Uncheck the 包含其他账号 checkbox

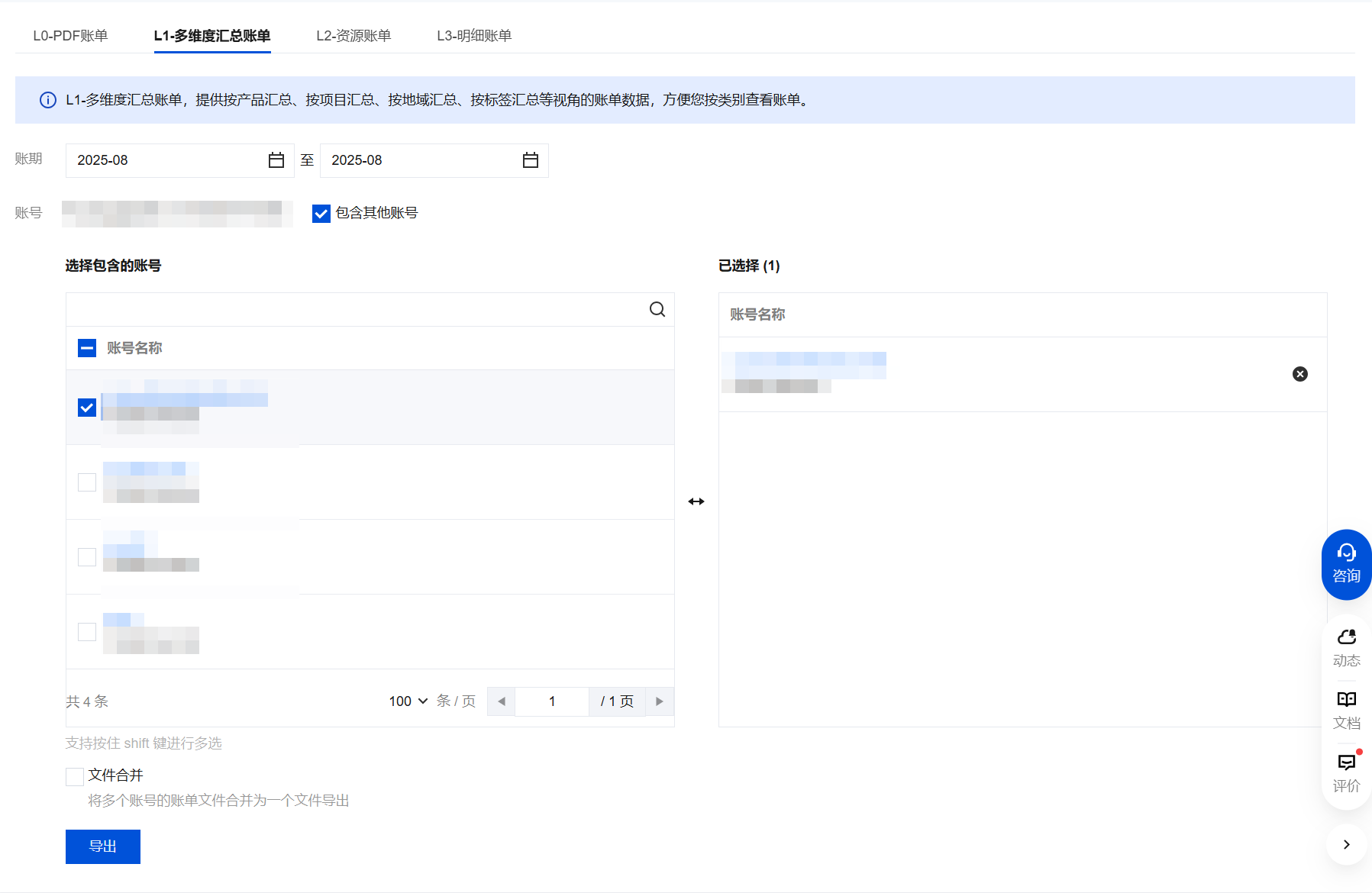click(321, 214)
